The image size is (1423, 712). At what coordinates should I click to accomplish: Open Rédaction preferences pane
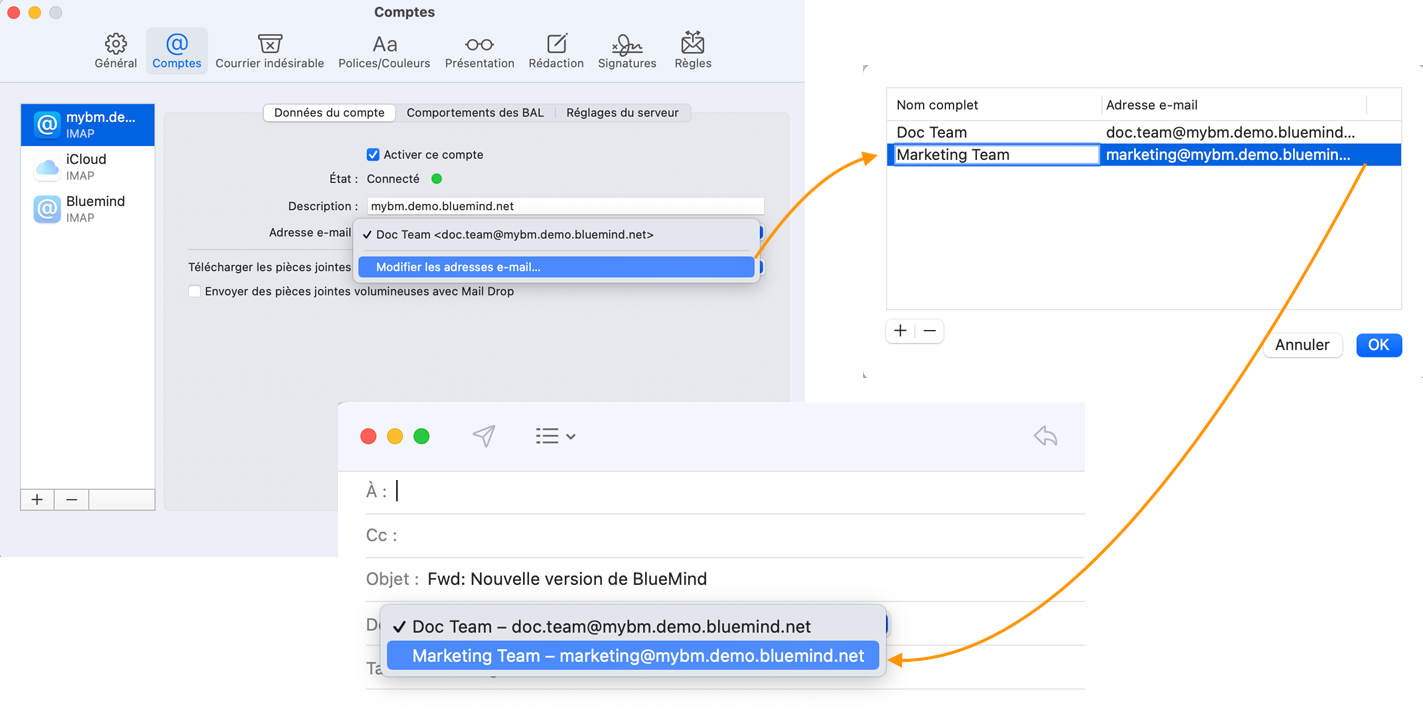coord(556,50)
